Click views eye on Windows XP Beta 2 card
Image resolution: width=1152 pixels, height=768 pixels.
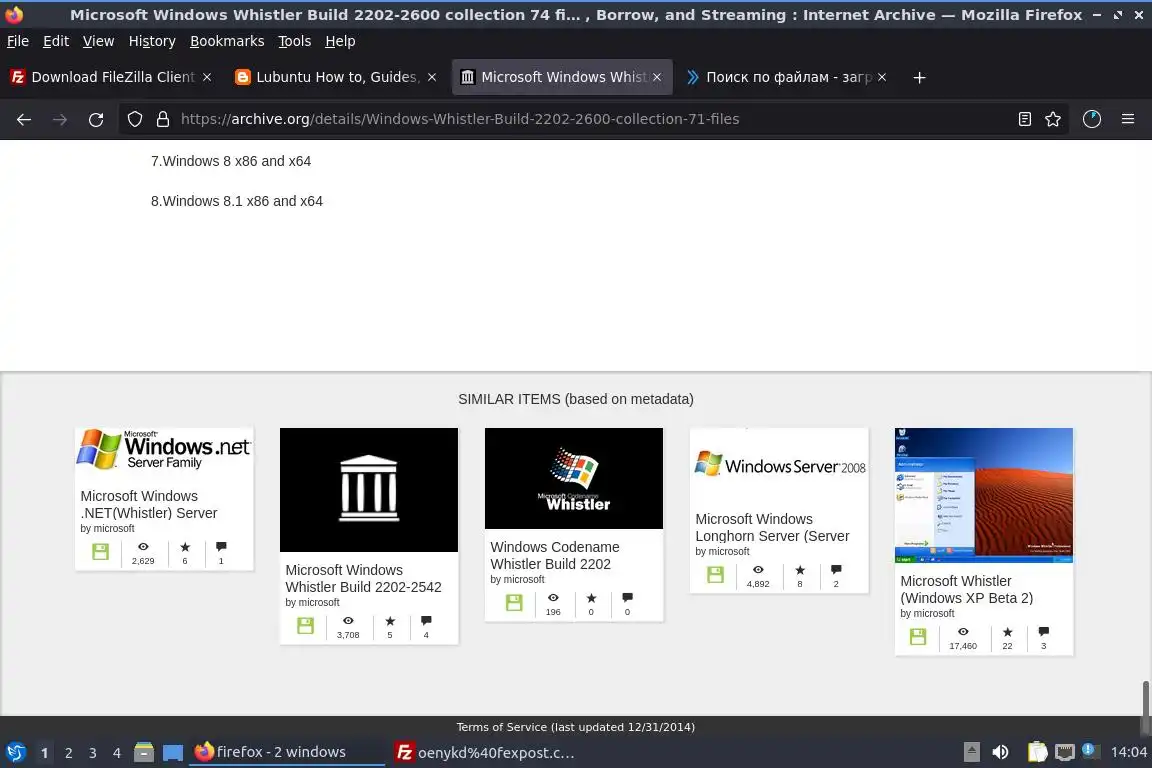[963, 631]
